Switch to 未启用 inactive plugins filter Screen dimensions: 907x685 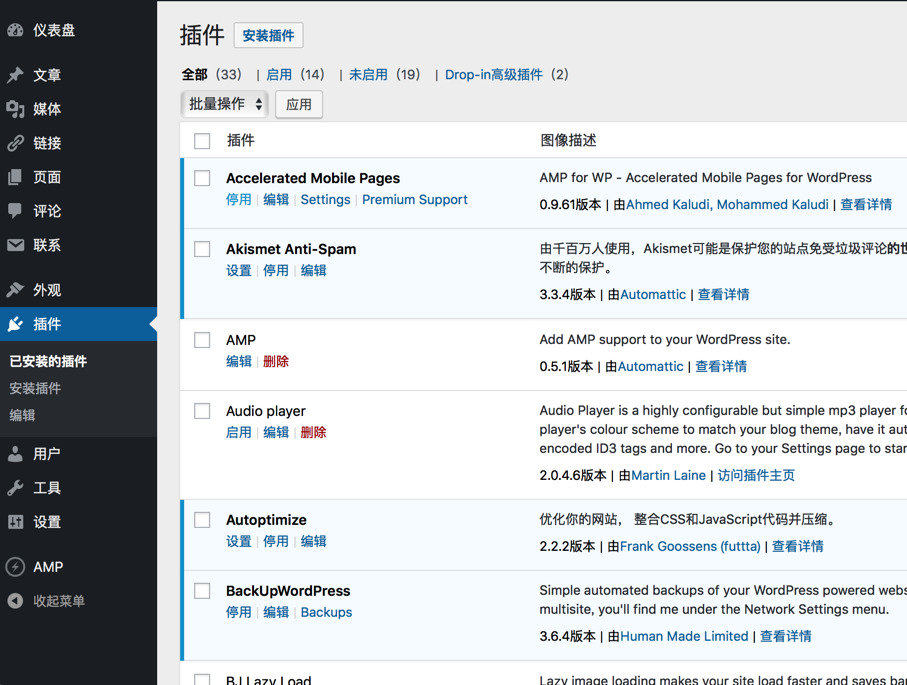(368, 75)
